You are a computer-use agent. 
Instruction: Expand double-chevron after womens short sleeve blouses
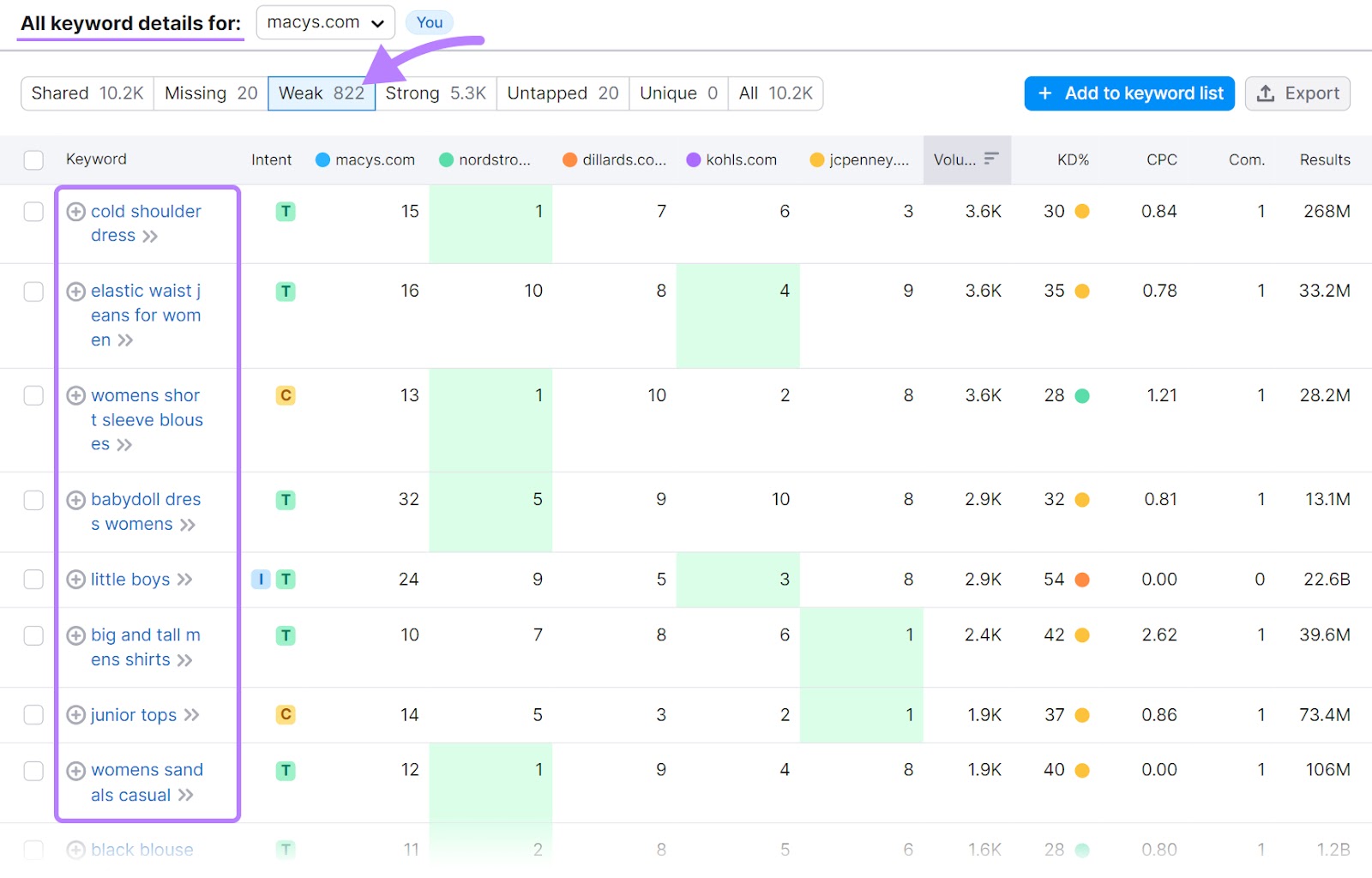(124, 445)
